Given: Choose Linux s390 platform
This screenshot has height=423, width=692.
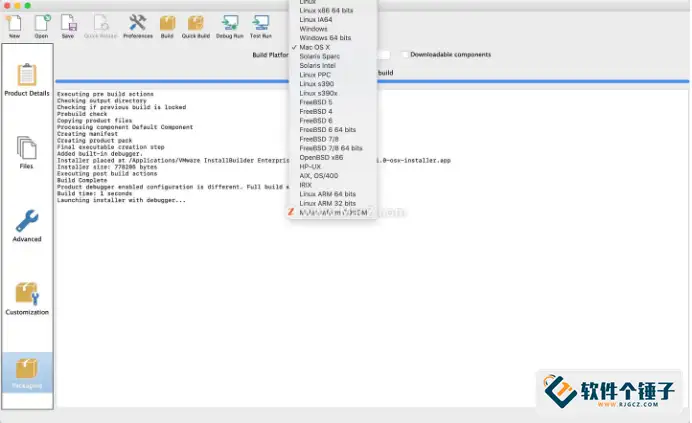Looking at the screenshot, I should [x=316, y=84].
